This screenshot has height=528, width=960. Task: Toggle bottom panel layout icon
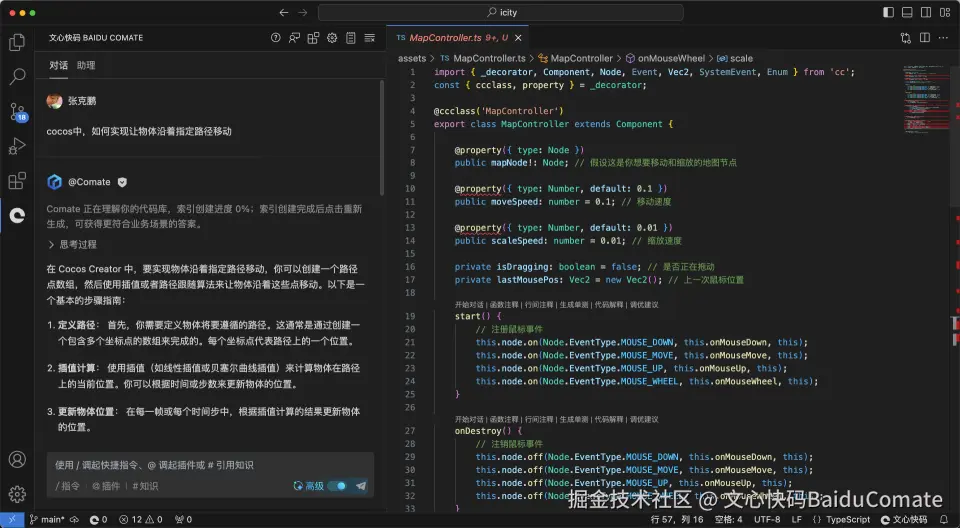point(907,12)
